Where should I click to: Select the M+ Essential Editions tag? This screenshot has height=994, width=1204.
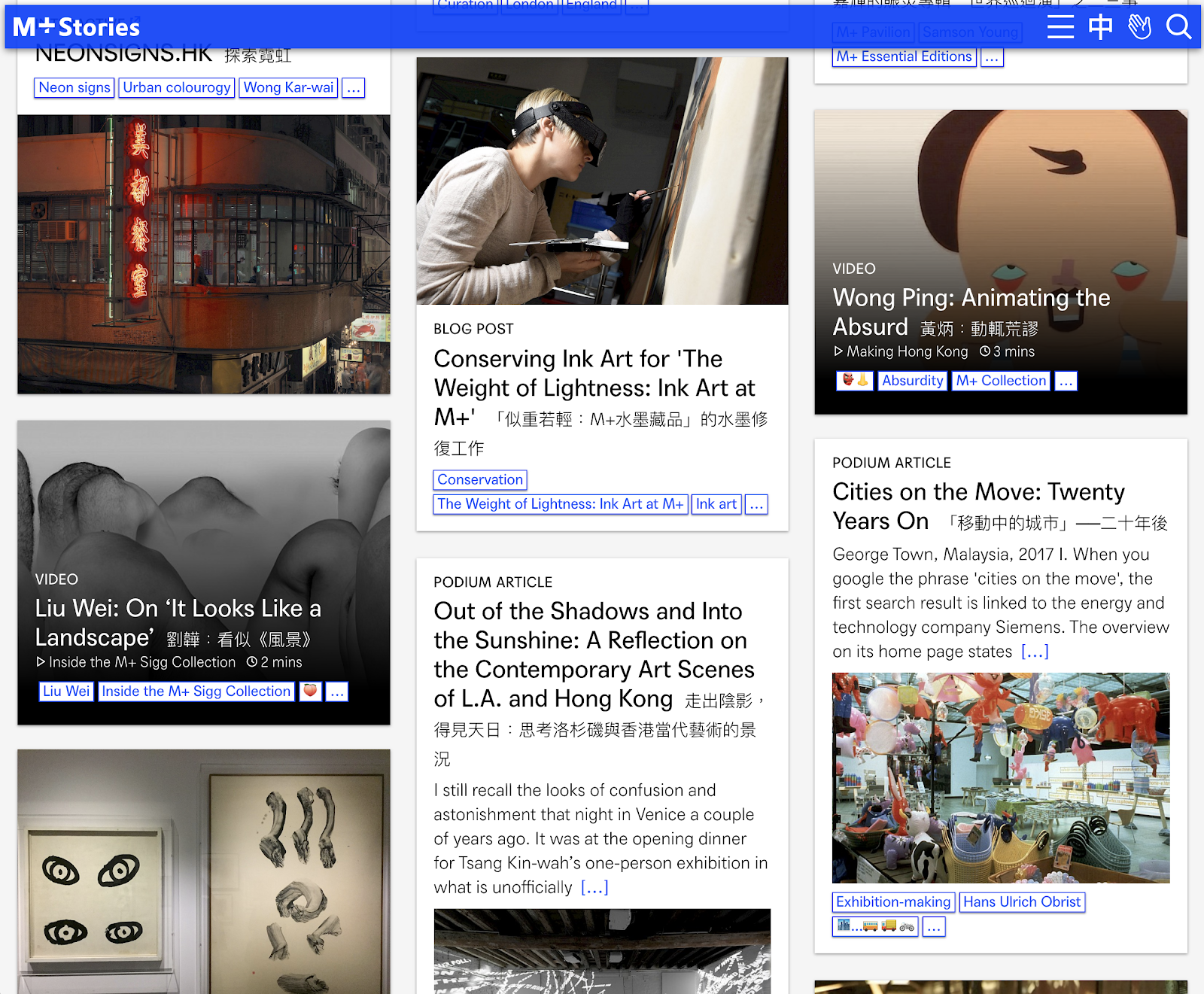click(905, 57)
